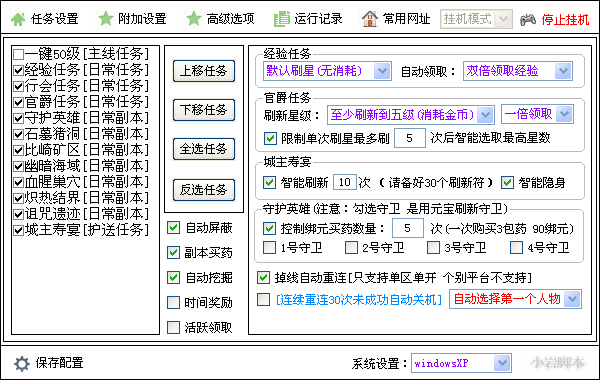Open the 运行记录 tab
The image size is (600, 380).
(x=318, y=19)
